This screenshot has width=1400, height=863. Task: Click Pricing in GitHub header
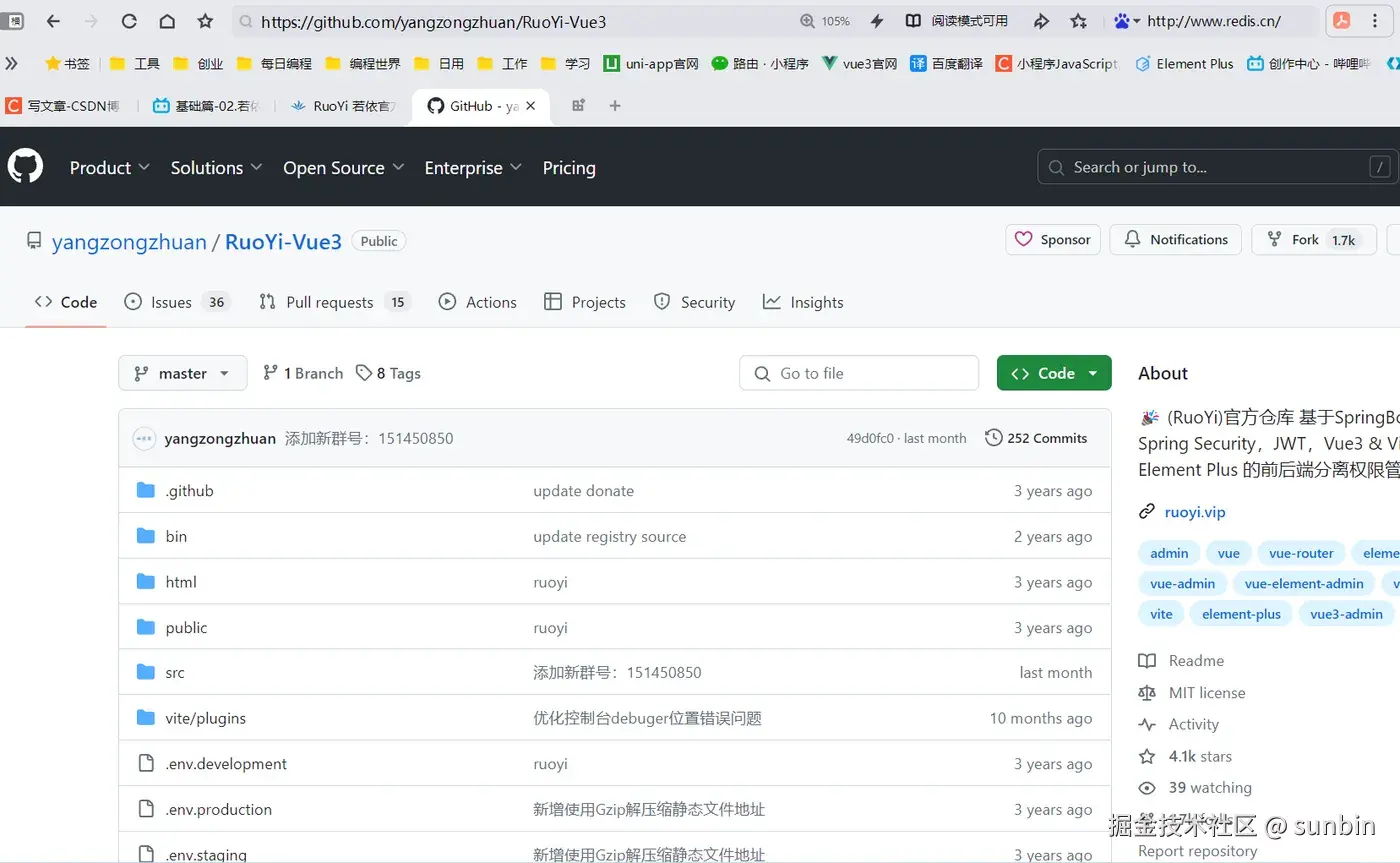(569, 168)
